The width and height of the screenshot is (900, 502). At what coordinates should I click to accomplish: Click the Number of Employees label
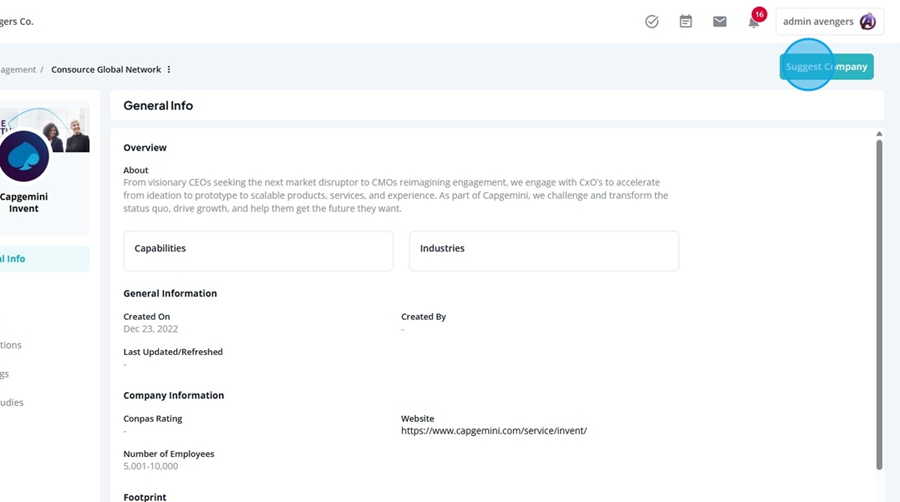pyautogui.click(x=169, y=454)
